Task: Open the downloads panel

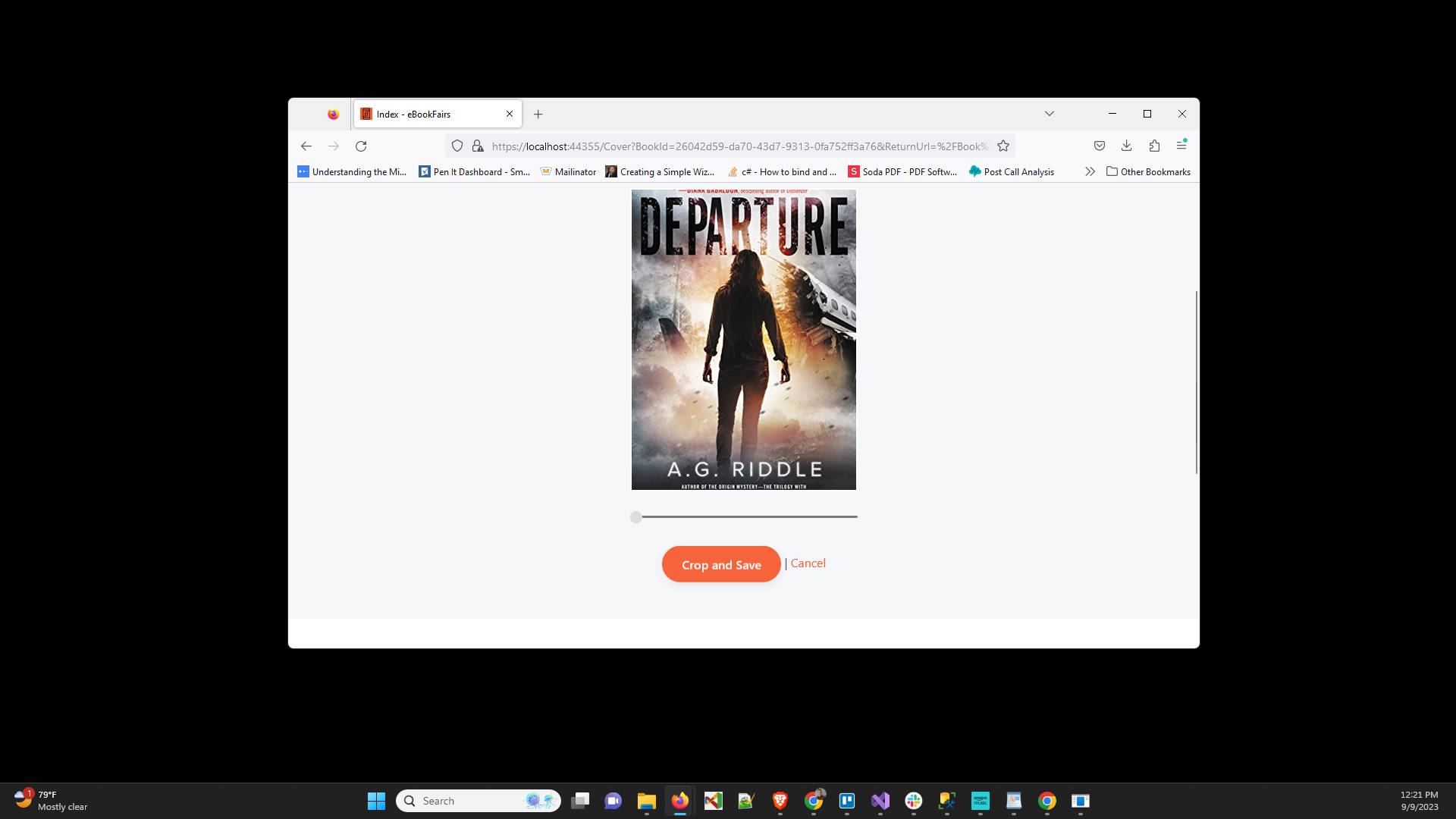Action: click(1127, 146)
